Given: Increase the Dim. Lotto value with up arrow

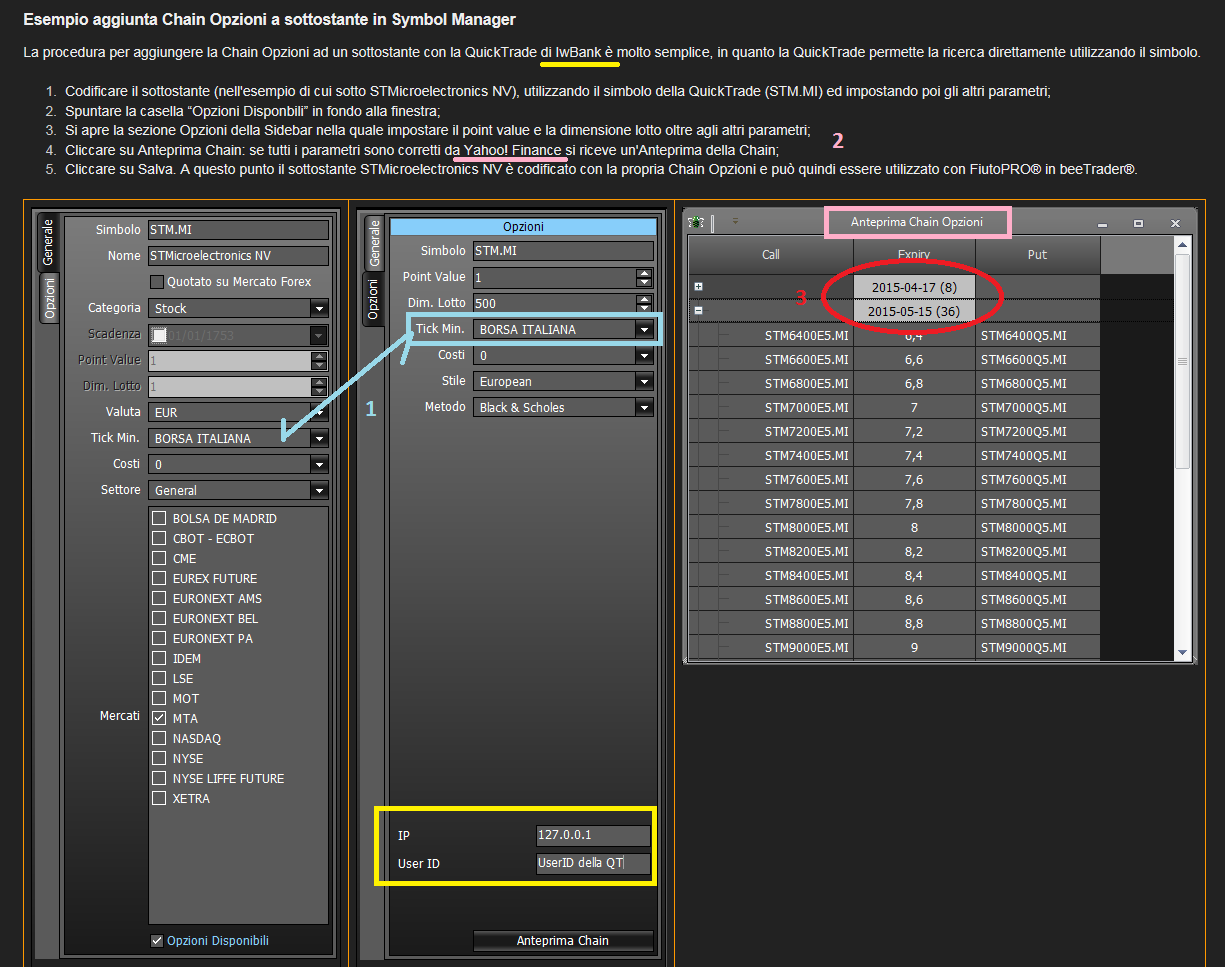Looking at the screenshot, I should 644,298.
